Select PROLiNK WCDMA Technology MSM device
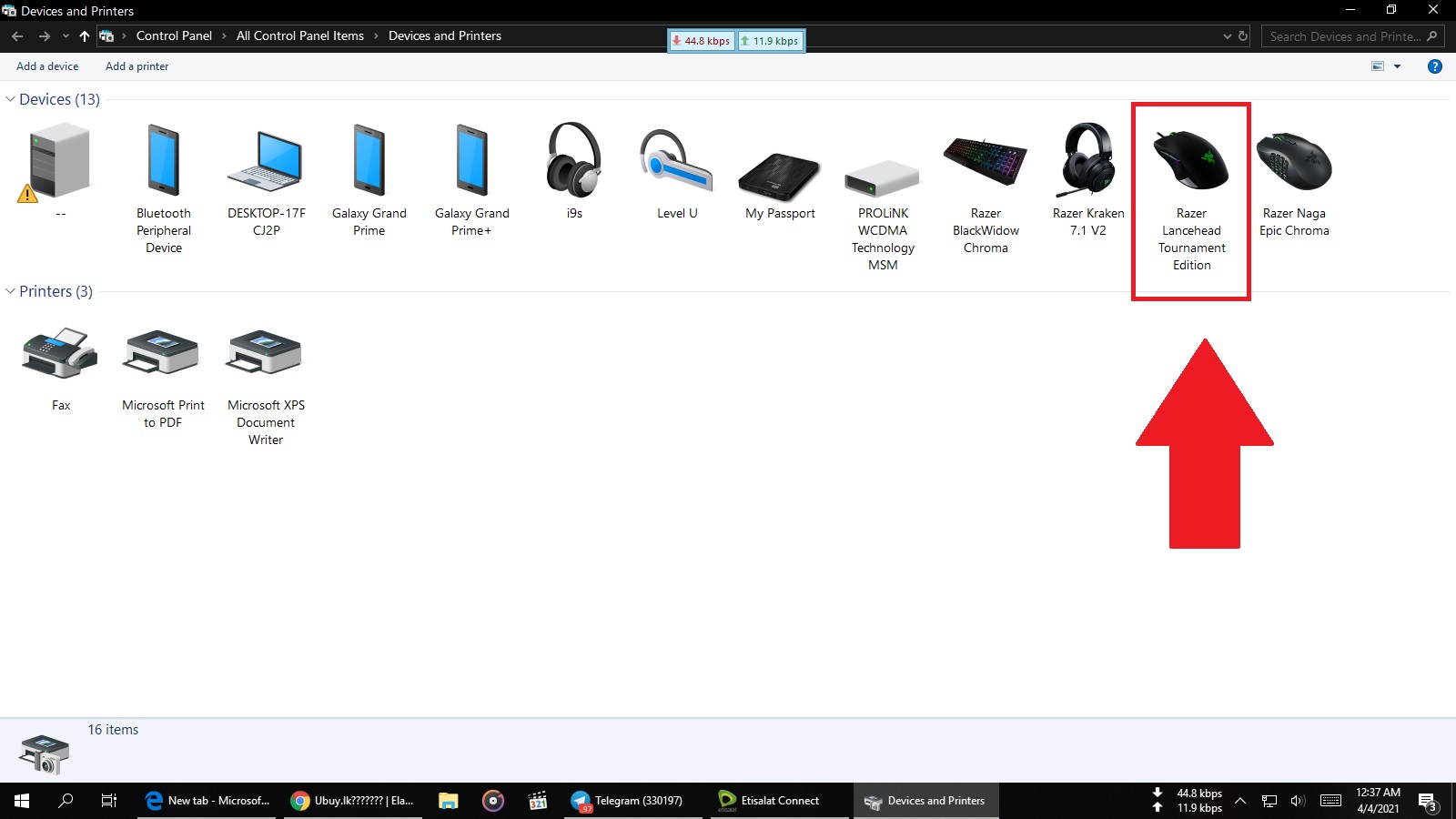The height and width of the screenshot is (819, 1456). (x=882, y=179)
